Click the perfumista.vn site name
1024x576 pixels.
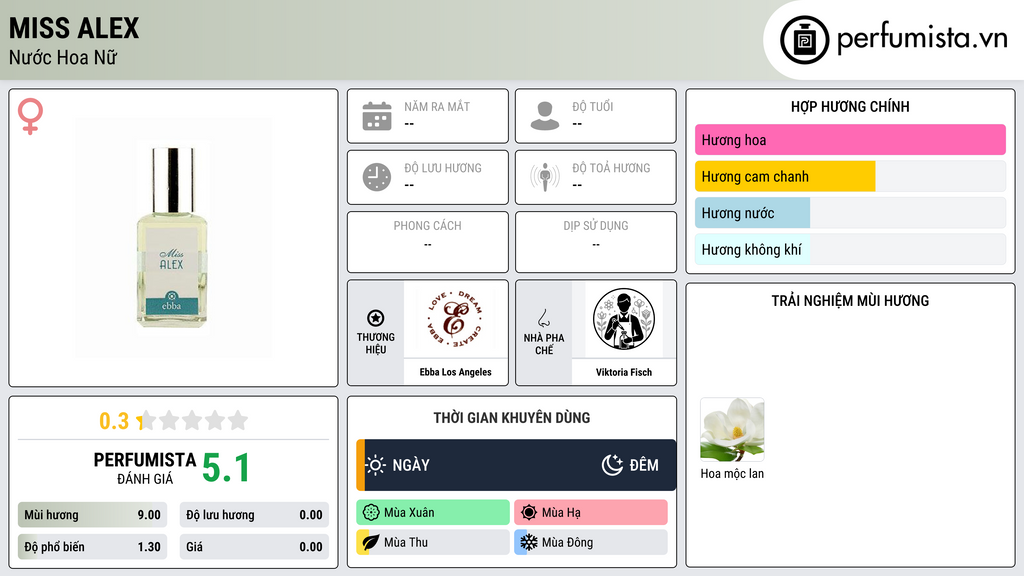pyautogui.click(x=922, y=39)
